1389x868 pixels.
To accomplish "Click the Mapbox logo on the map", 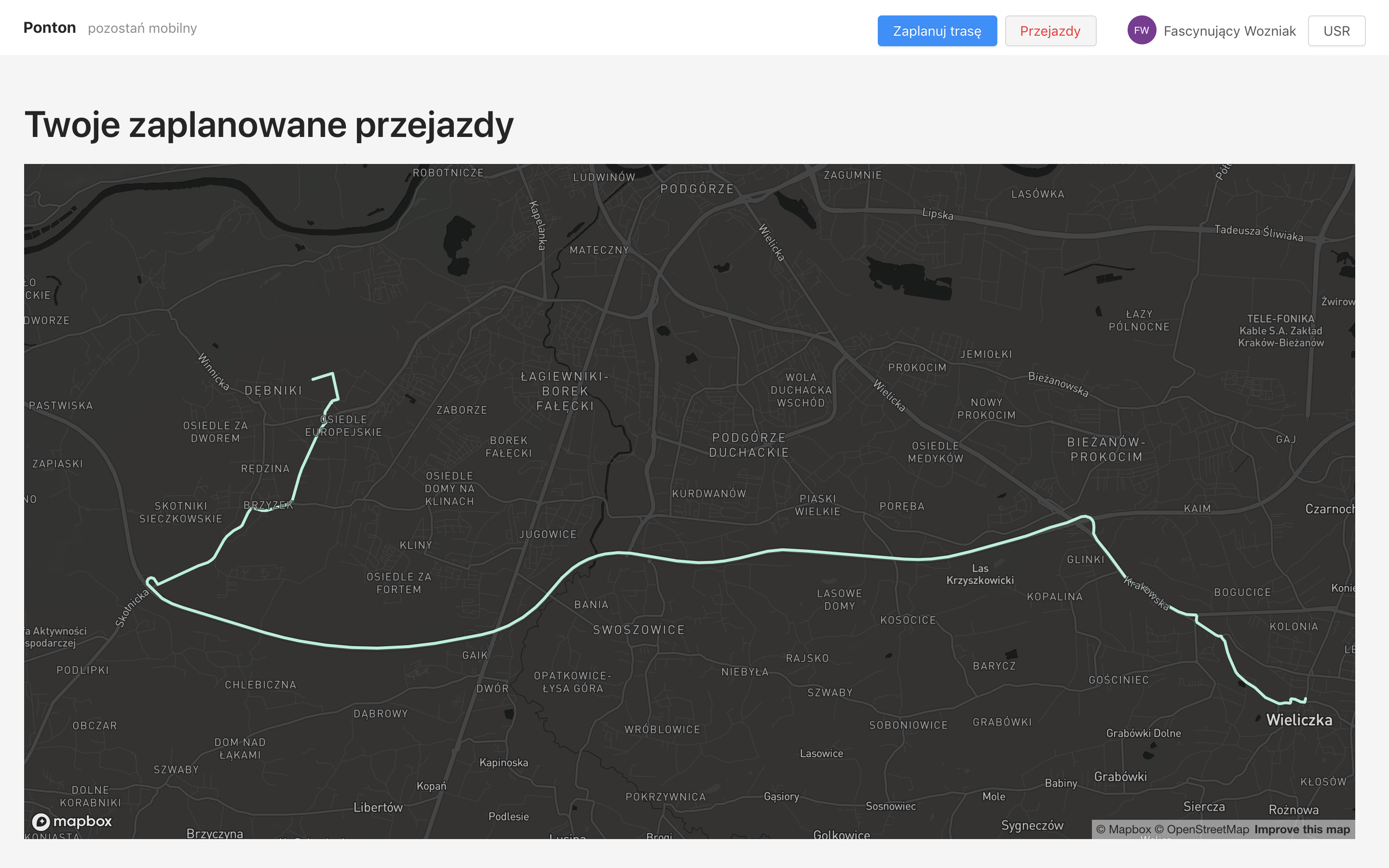I will (x=72, y=822).
